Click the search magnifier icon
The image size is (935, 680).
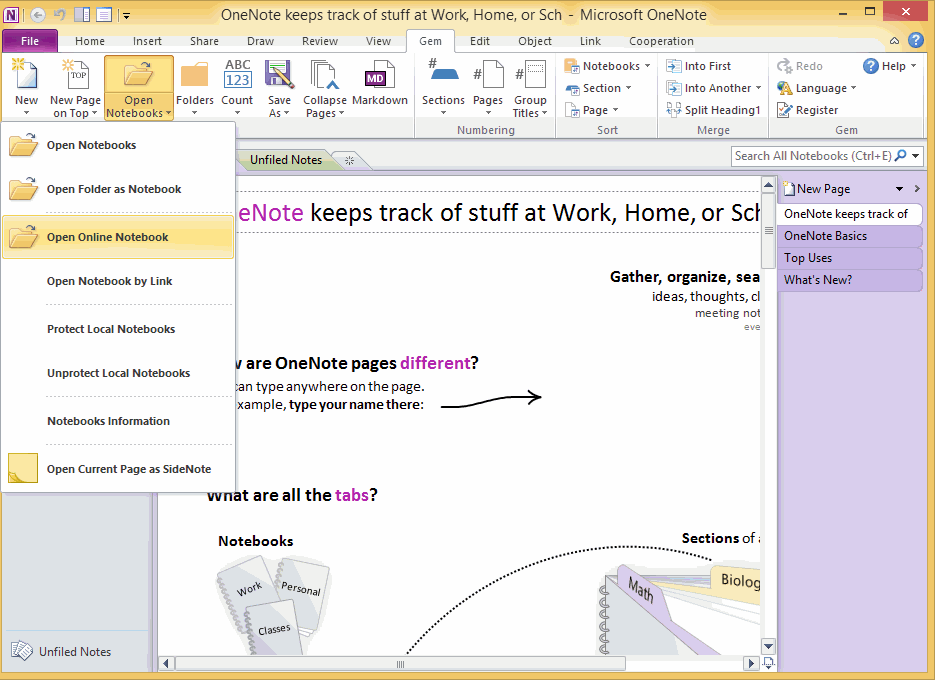(x=900, y=156)
